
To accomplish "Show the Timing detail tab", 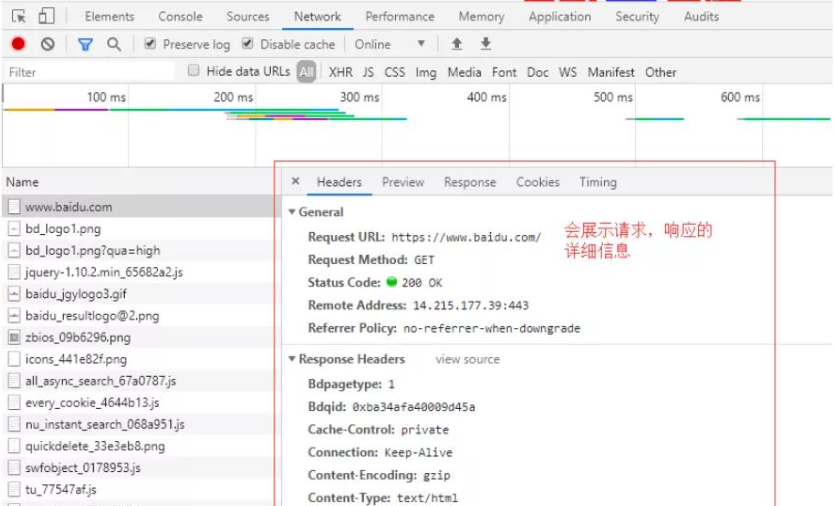I will coord(598,182).
